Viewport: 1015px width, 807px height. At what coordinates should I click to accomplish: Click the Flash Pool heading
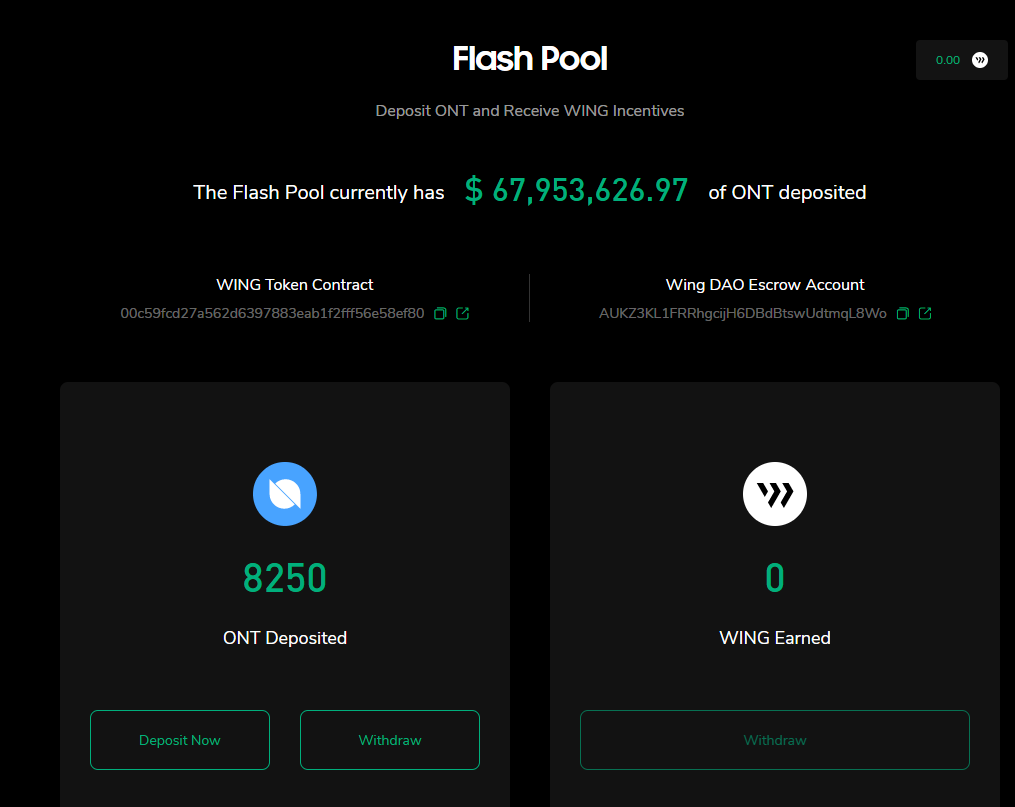530,59
